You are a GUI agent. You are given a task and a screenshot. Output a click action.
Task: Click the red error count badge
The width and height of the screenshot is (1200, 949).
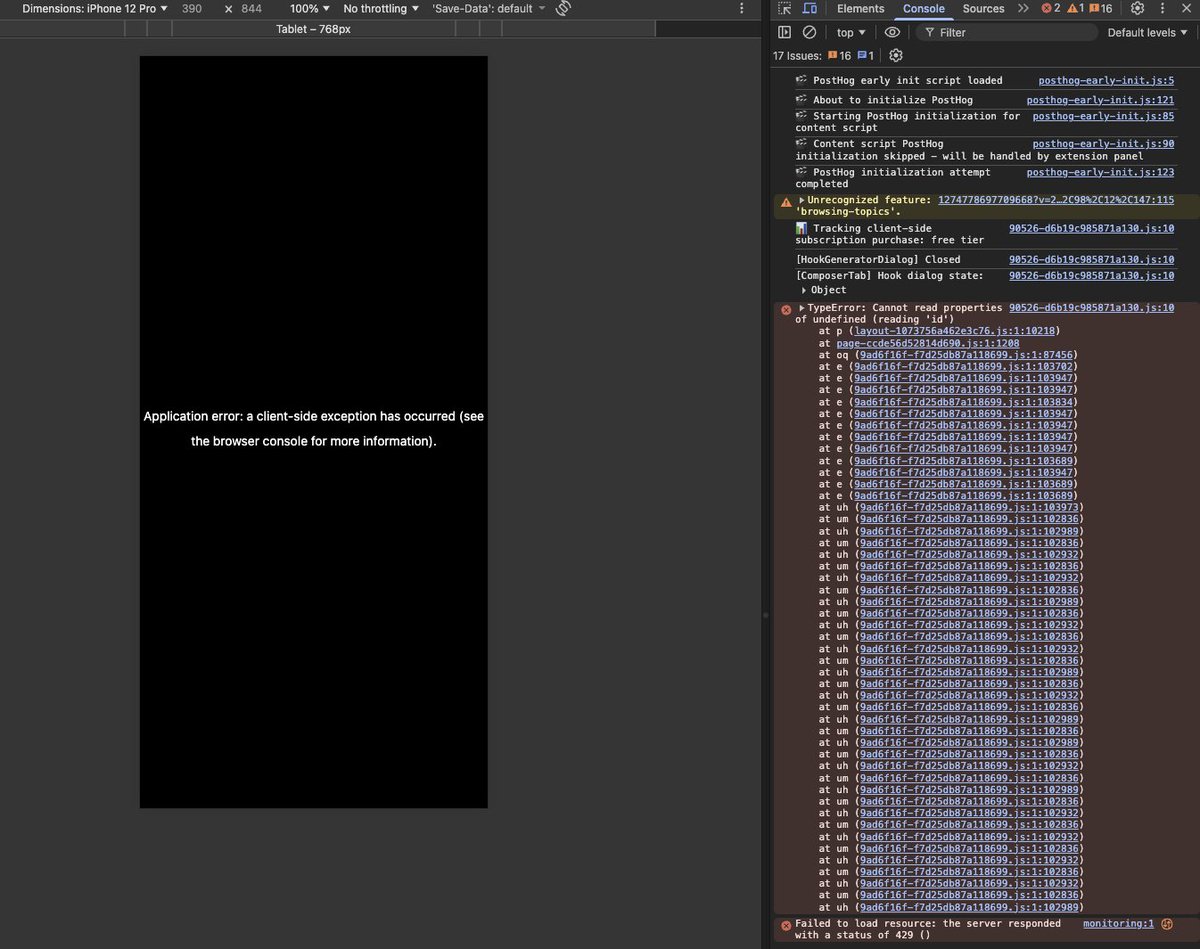(1051, 8)
